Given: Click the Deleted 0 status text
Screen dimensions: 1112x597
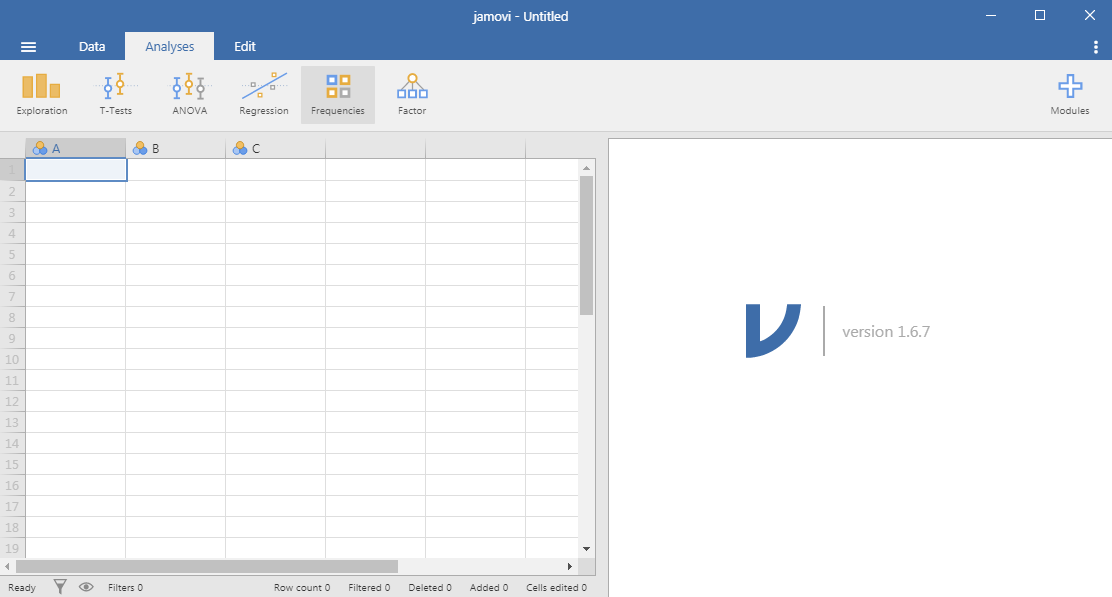Looking at the screenshot, I should [430, 588].
